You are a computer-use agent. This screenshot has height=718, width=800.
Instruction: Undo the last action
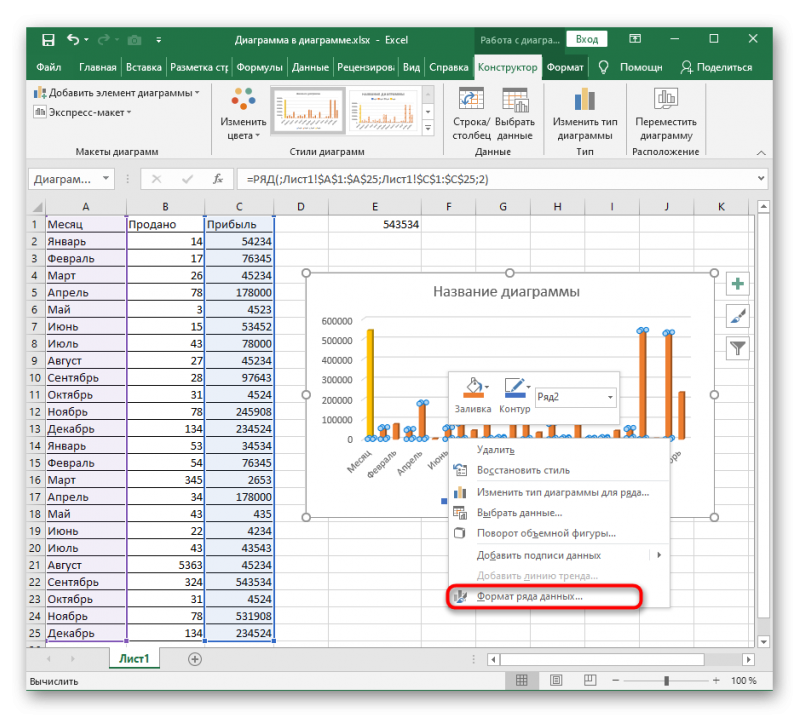coord(73,39)
